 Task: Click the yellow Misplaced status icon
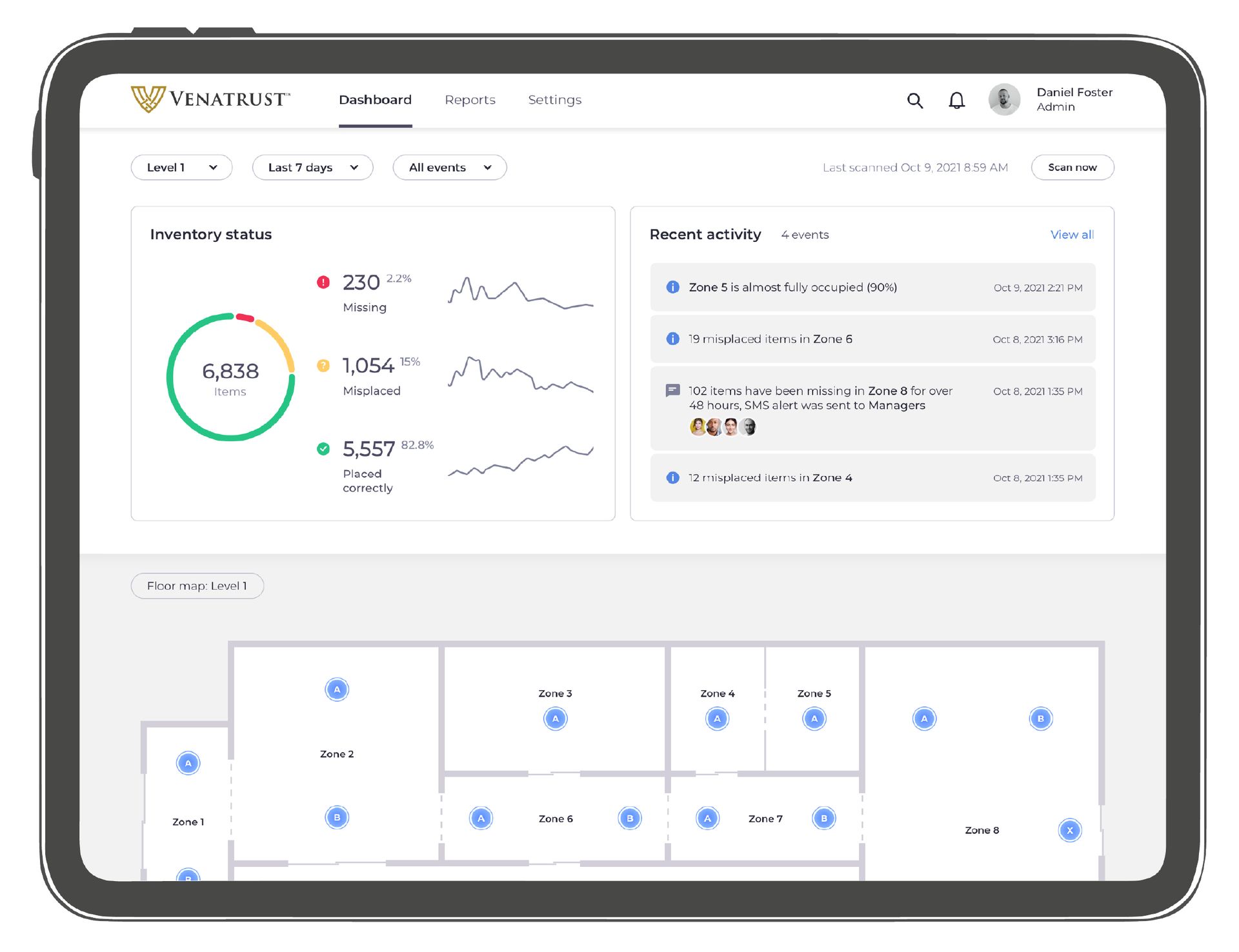pos(323,366)
